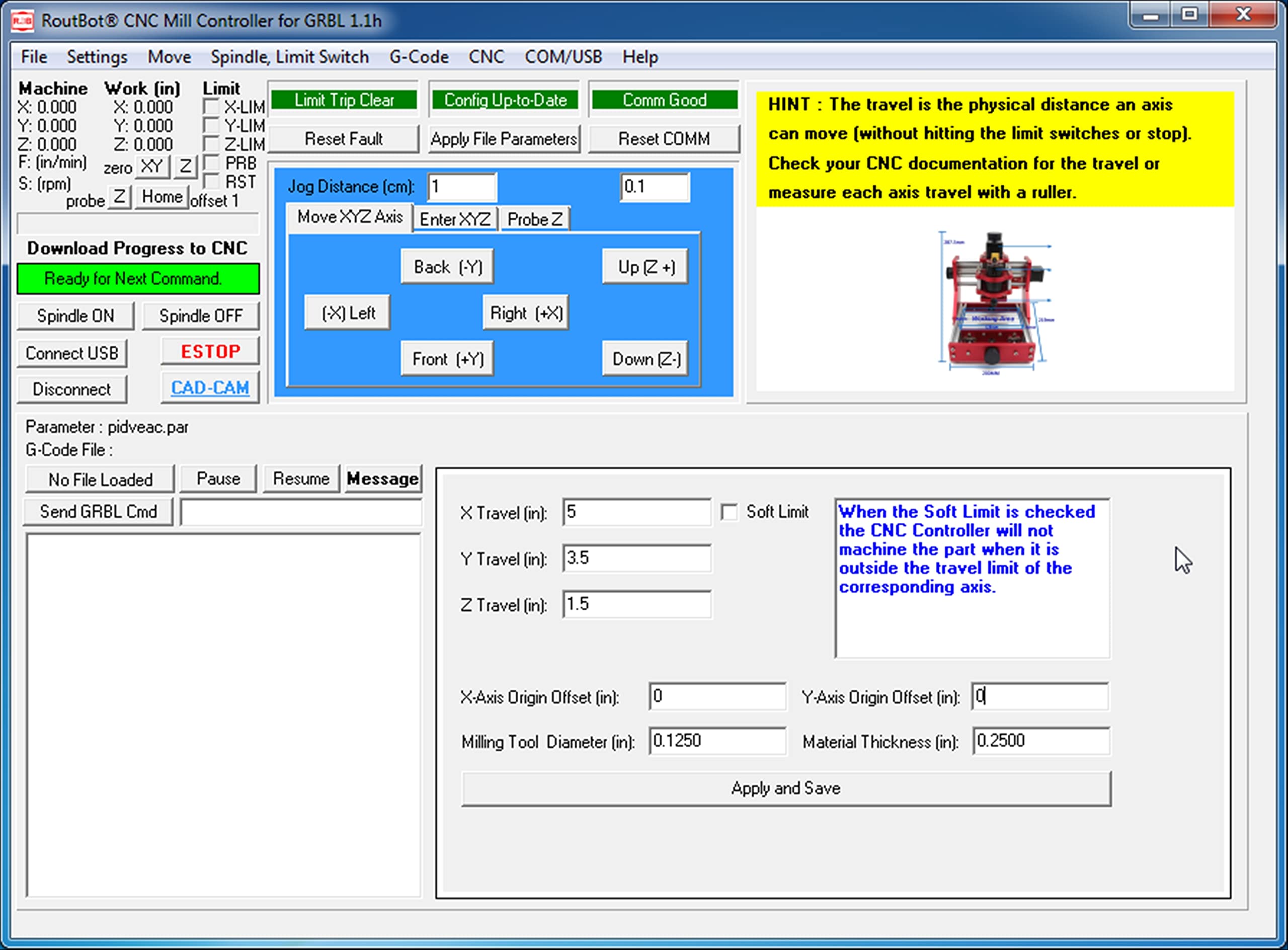This screenshot has height=950, width=1288.
Task: Jog with the (-X) Left button
Action: click(x=347, y=313)
